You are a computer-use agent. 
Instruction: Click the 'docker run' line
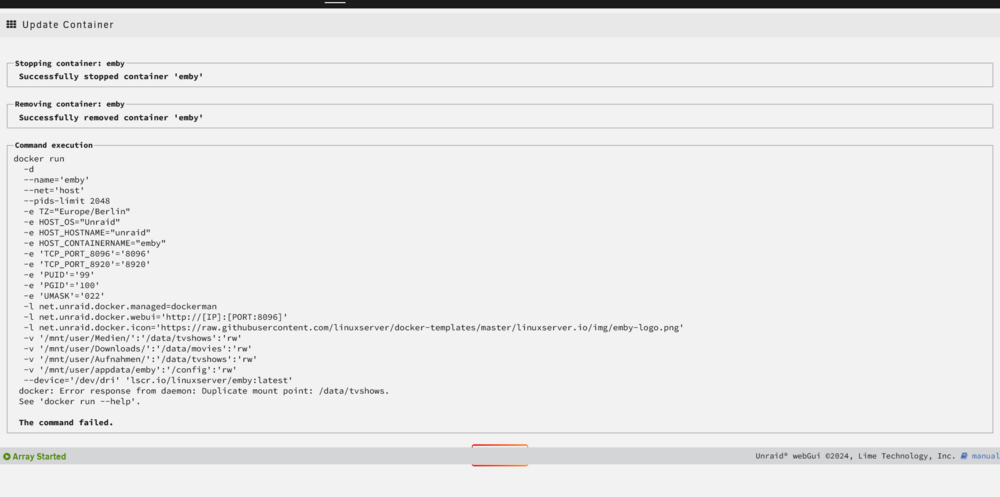point(39,159)
